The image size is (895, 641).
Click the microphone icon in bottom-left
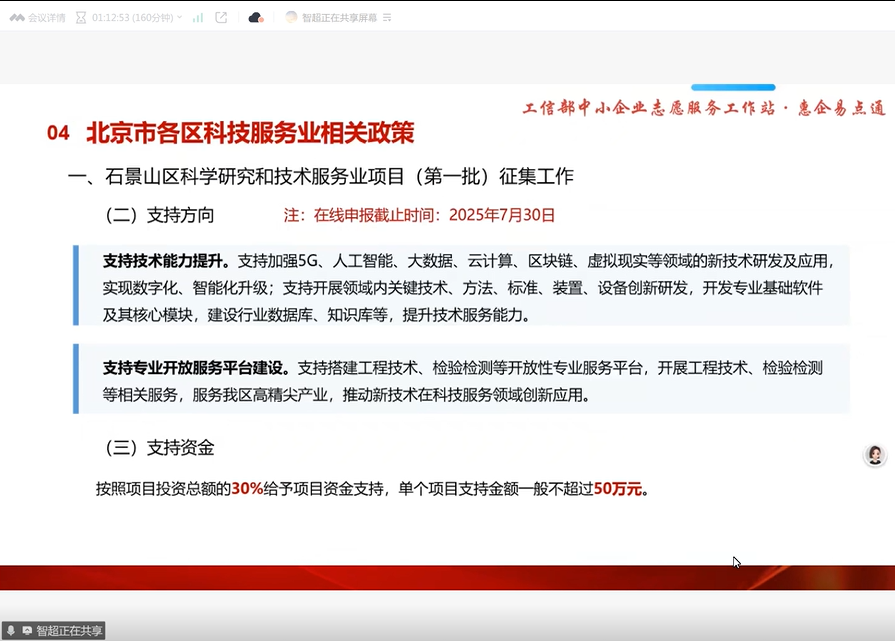(x=10, y=631)
